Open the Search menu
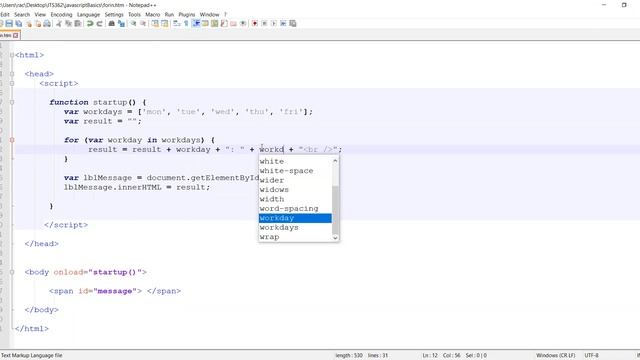This screenshot has width=640, height=360. click(x=22, y=14)
